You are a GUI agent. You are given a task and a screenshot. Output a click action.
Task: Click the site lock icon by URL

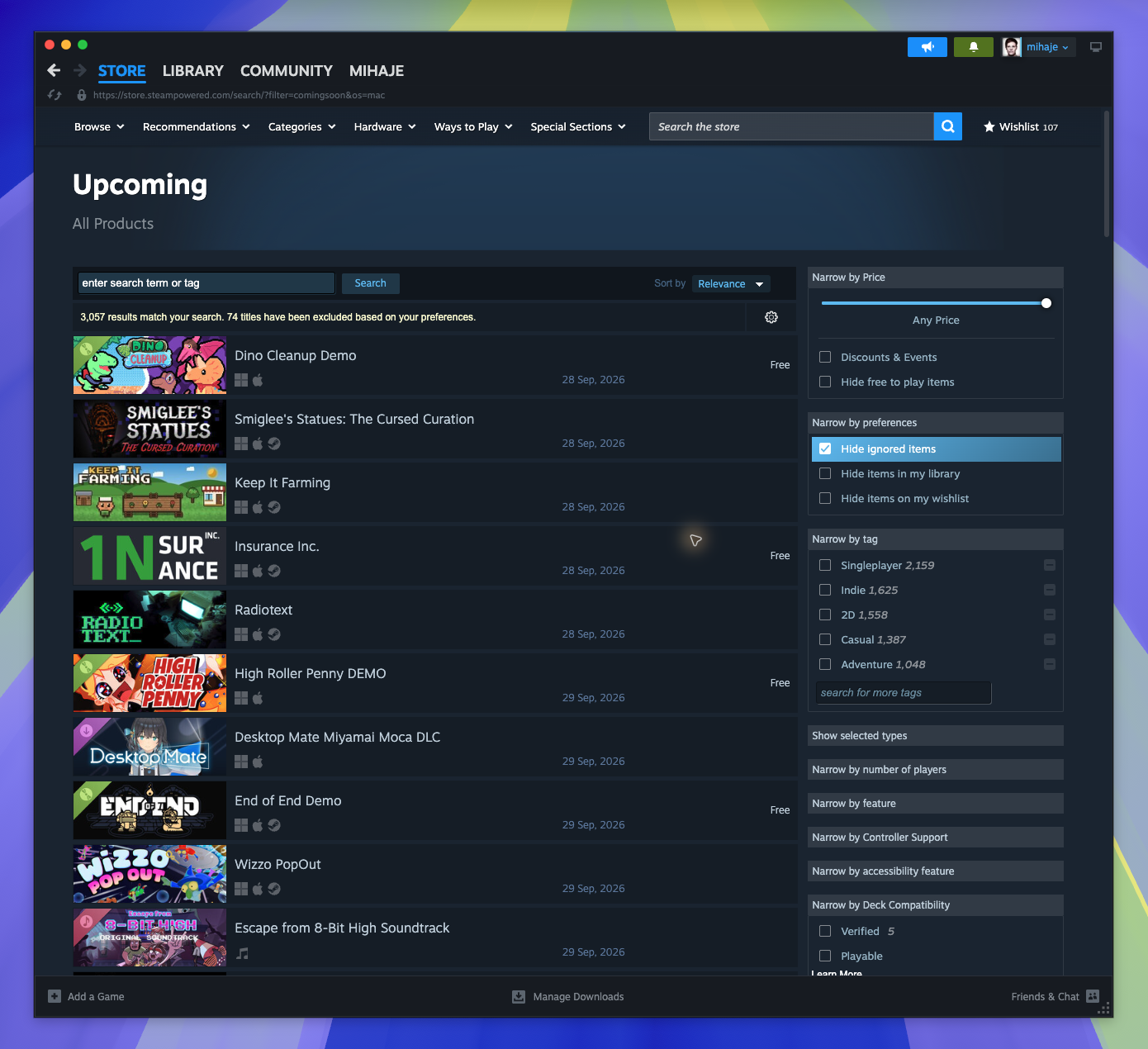coord(82,95)
